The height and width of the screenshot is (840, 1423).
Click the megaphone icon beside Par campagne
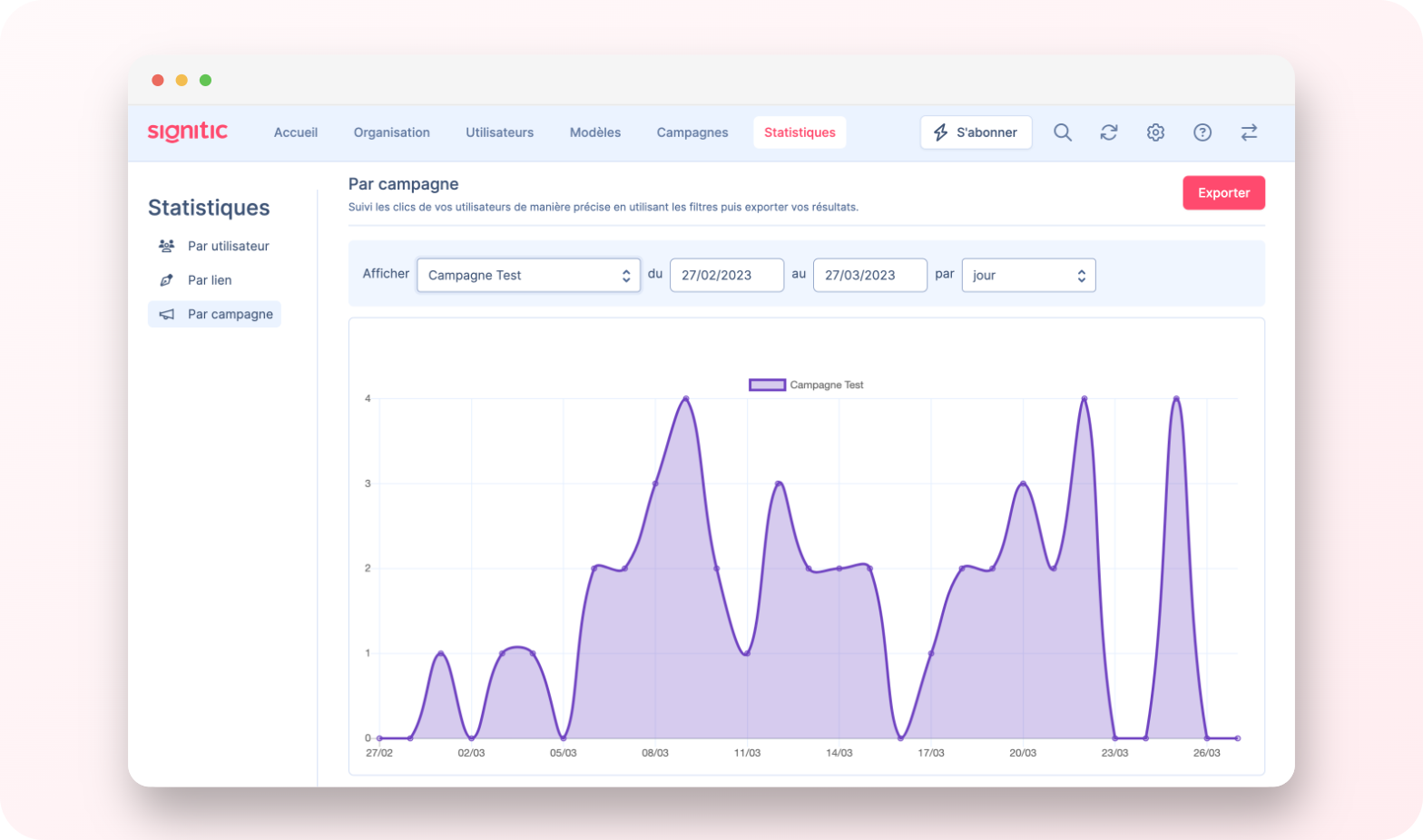(166, 314)
